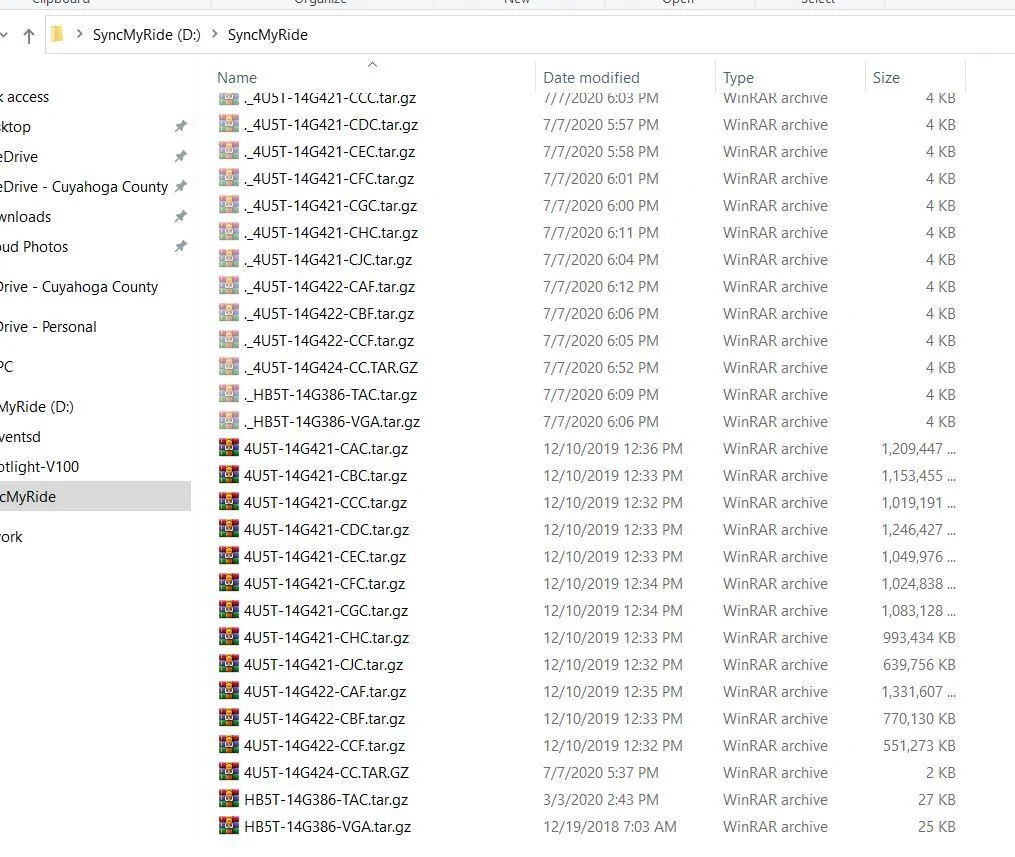The width and height of the screenshot is (1015, 857).
Task: Open This PC in the navigation pane
Action: (6, 366)
